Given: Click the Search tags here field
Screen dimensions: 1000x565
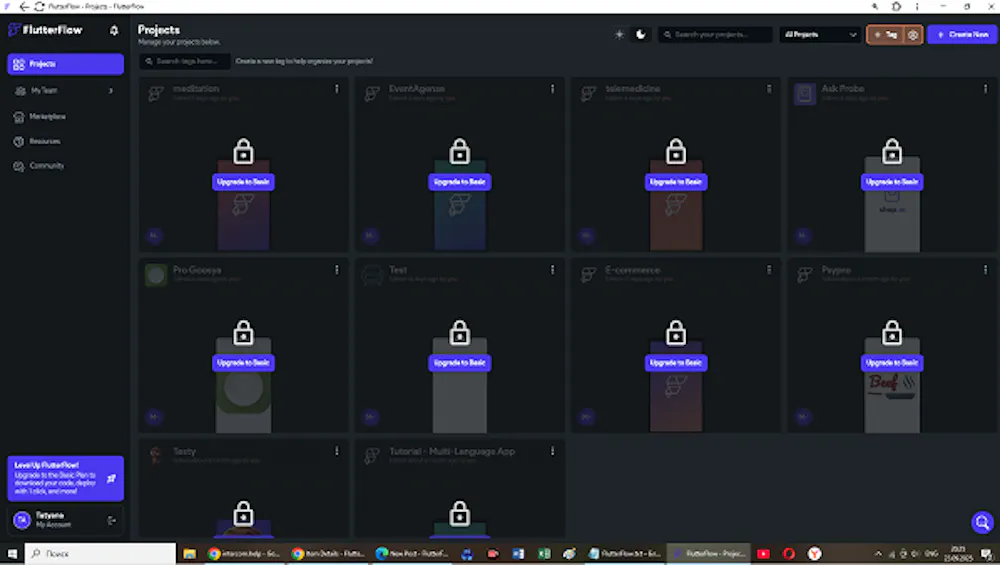Looking at the screenshot, I should (x=187, y=61).
